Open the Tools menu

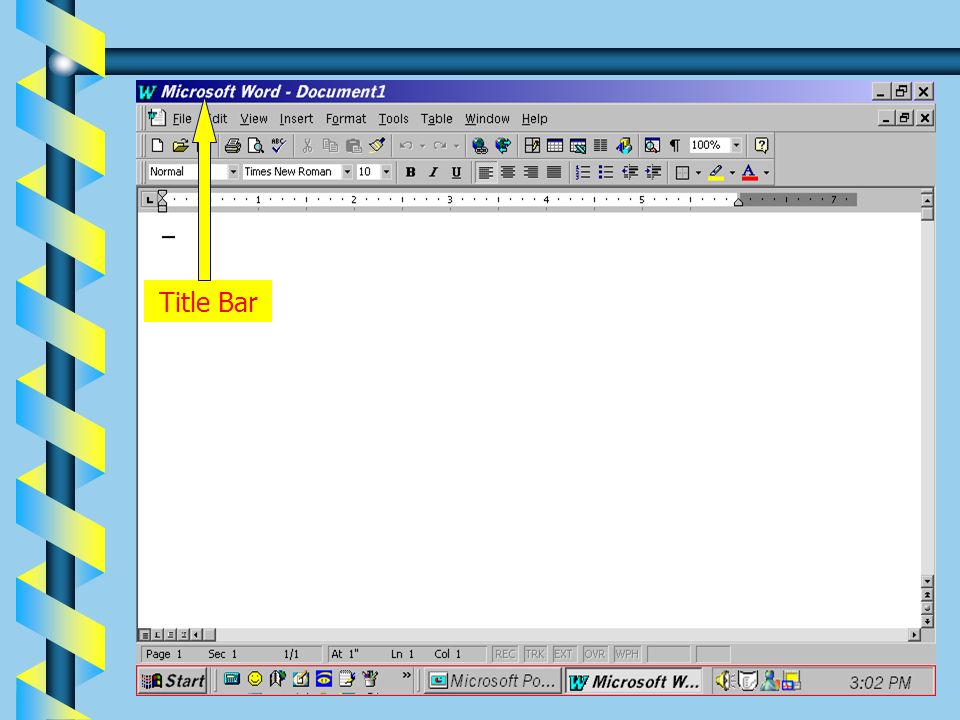click(393, 119)
